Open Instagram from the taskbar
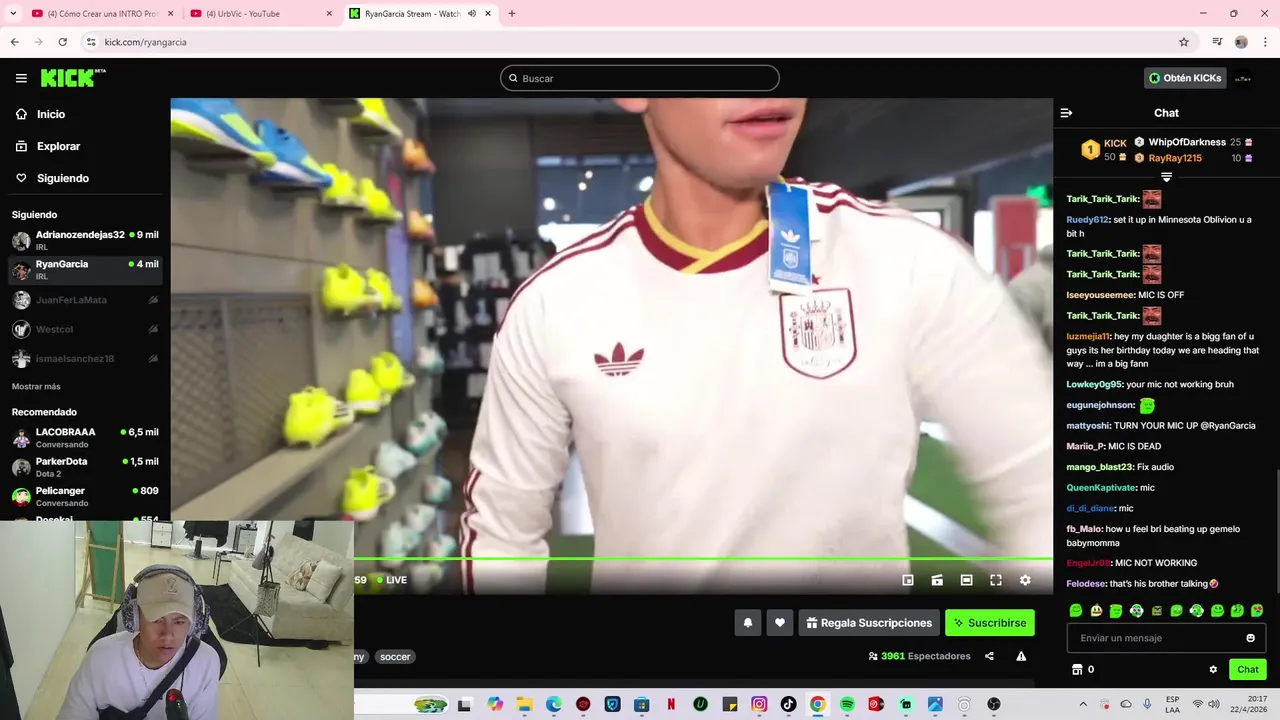1280x720 pixels. [759, 705]
